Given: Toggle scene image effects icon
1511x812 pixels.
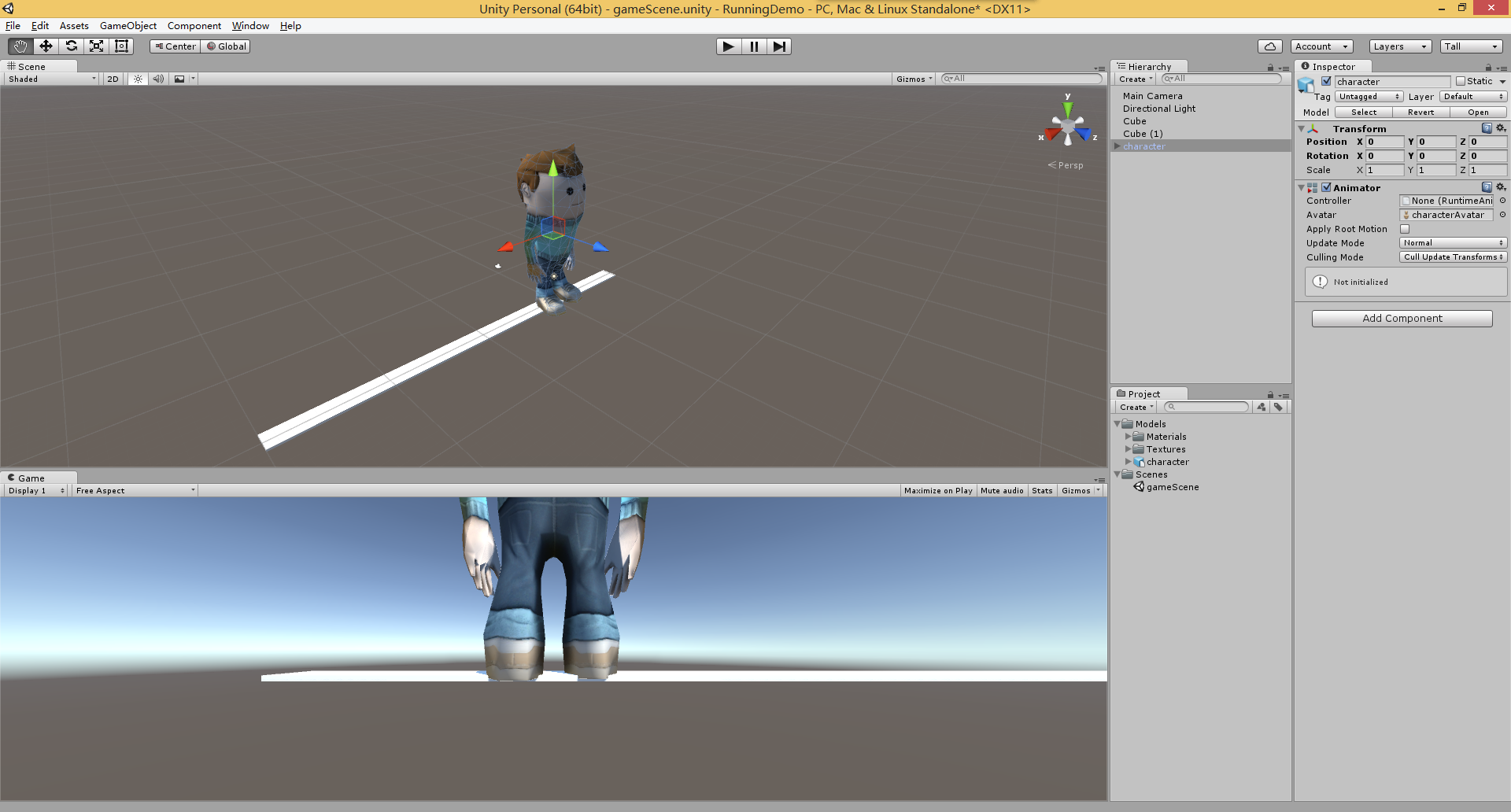Looking at the screenshot, I should coord(179,79).
